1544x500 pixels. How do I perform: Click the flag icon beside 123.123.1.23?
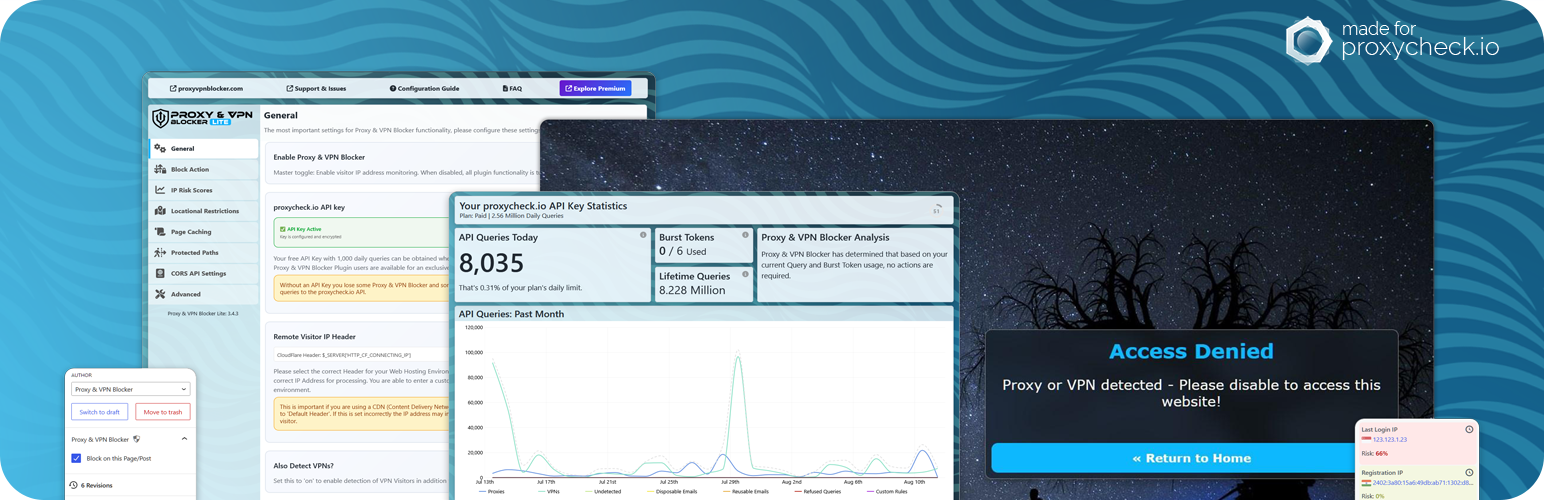(x=1366, y=439)
